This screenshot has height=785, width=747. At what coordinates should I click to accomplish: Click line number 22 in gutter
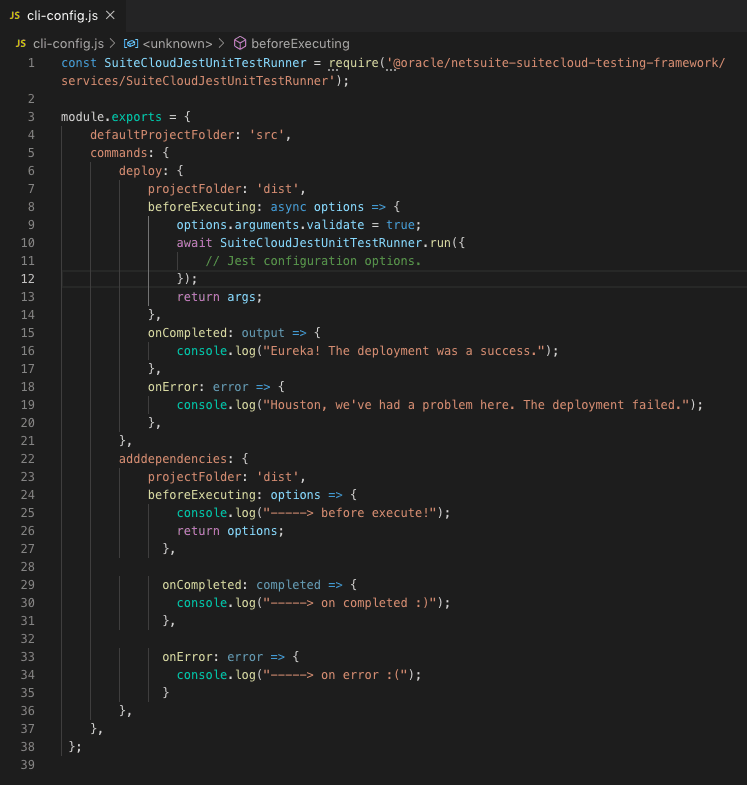[x=28, y=459]
